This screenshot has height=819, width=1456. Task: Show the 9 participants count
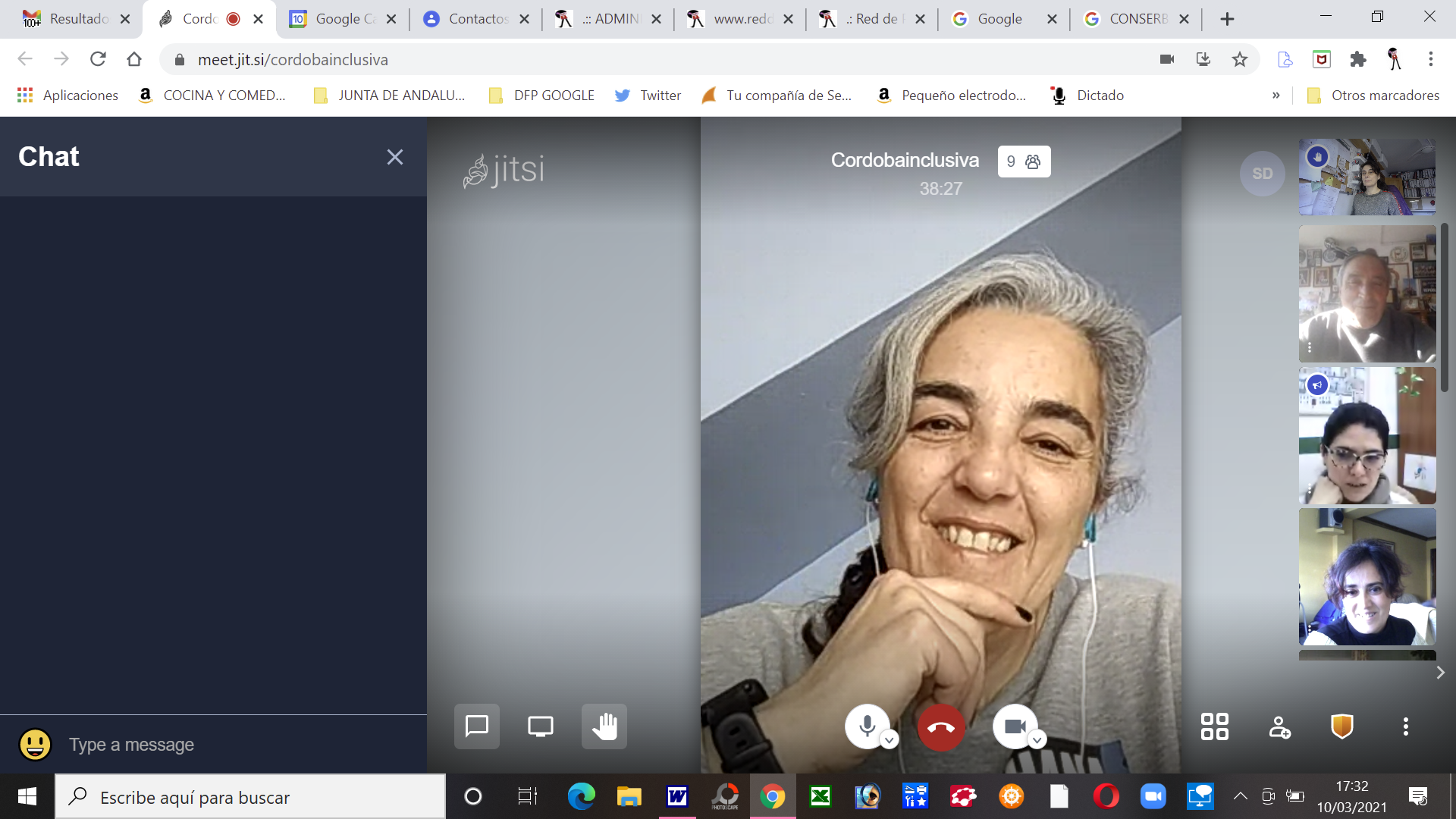pyautogui.click(x=1024, y=162)
